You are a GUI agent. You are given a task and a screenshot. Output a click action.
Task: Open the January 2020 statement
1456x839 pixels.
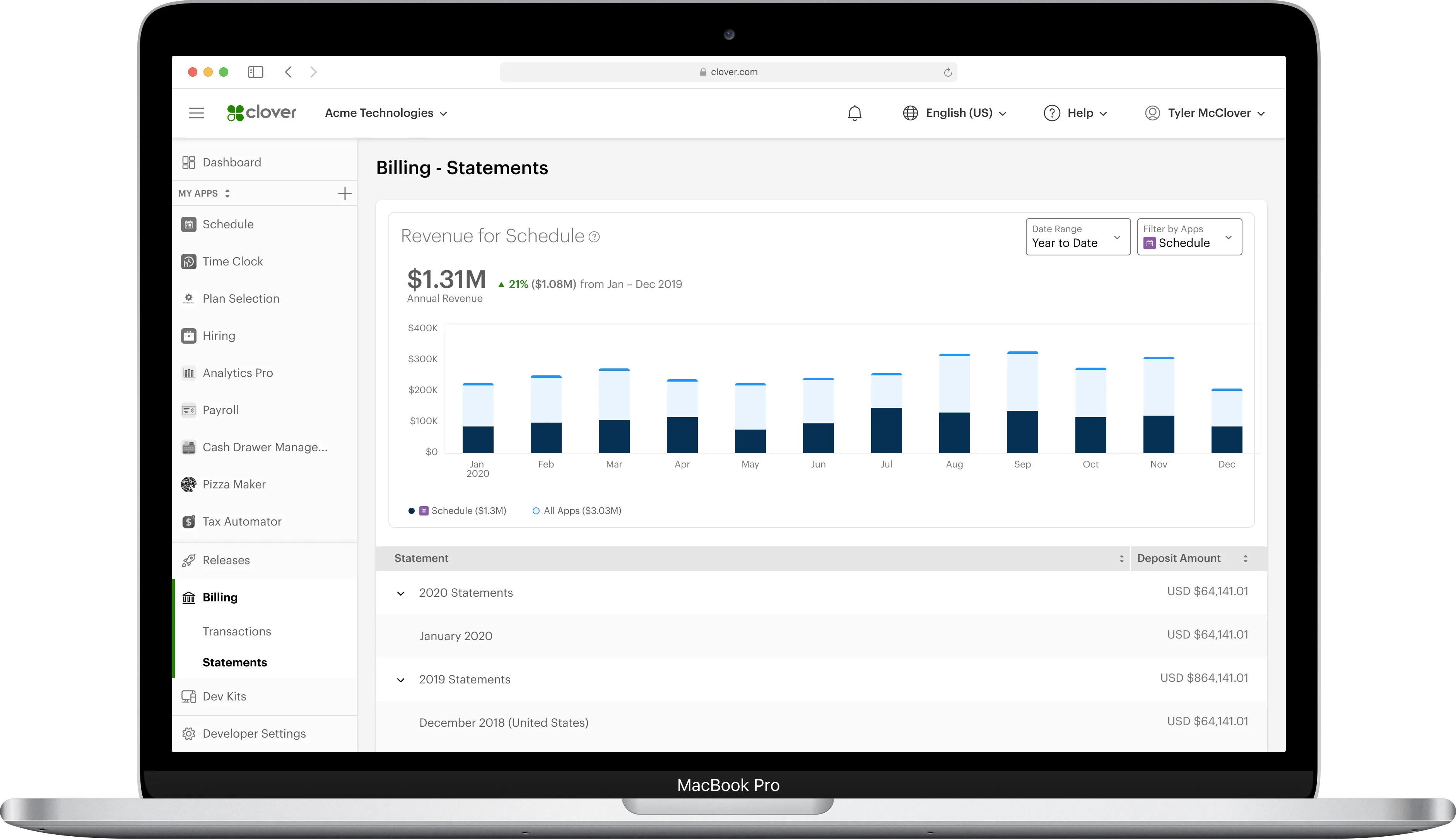456,636
